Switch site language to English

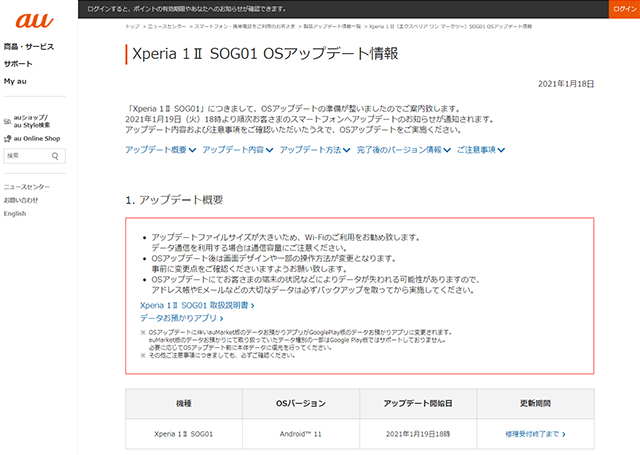pos(15,213)
